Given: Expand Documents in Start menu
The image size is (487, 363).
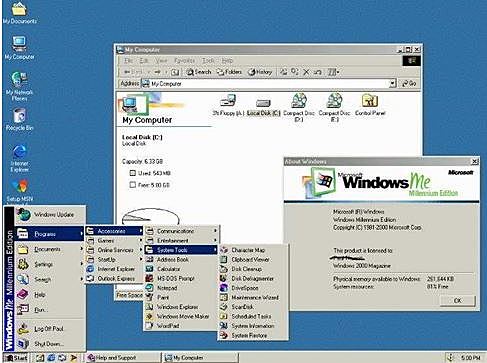Looking at the screenshot, I should tap(49, 249).
